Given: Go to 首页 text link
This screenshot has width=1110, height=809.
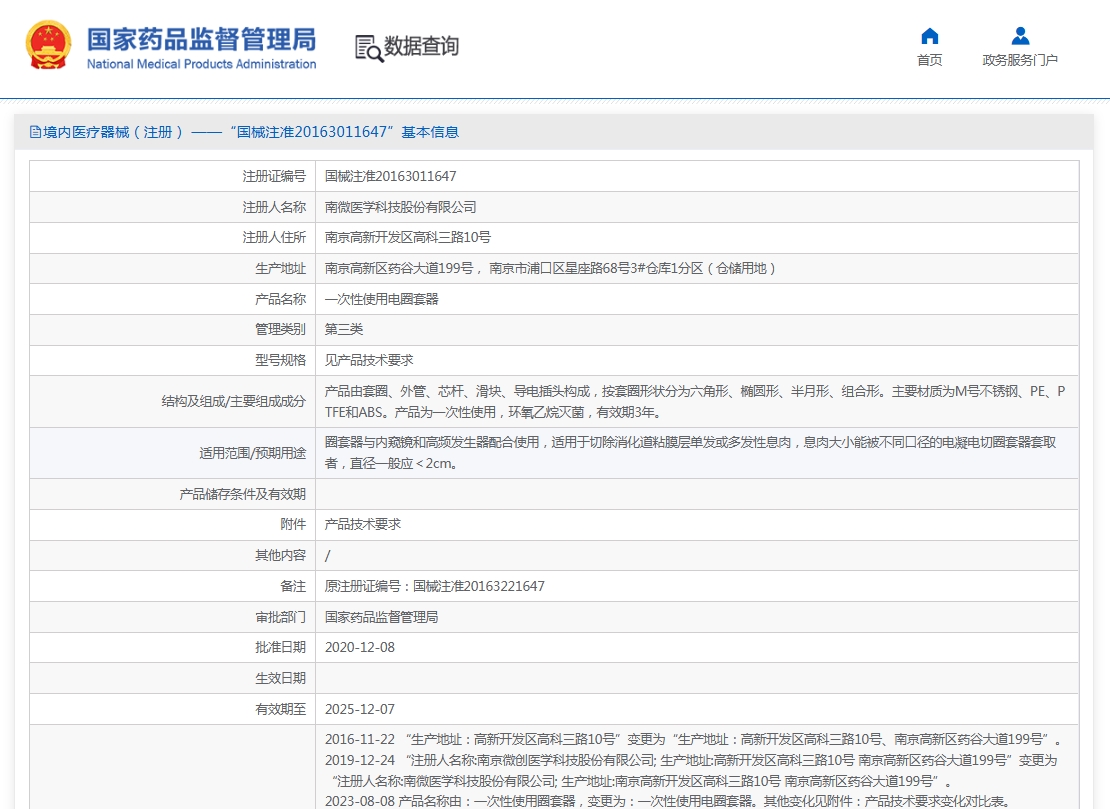Looking at the screenshot, I should coord(929,60).
